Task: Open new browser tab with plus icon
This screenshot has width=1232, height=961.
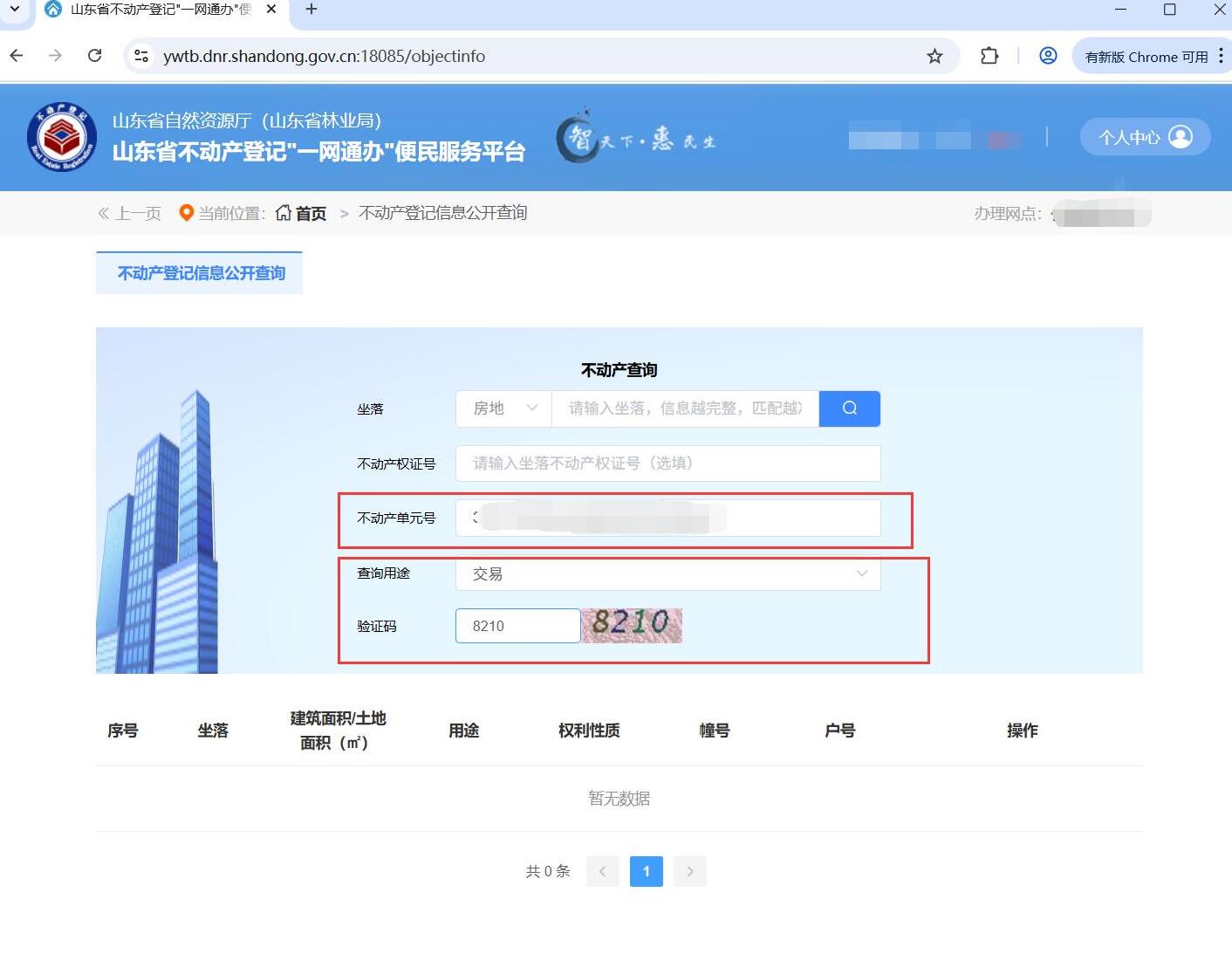Action: [311, 10]
